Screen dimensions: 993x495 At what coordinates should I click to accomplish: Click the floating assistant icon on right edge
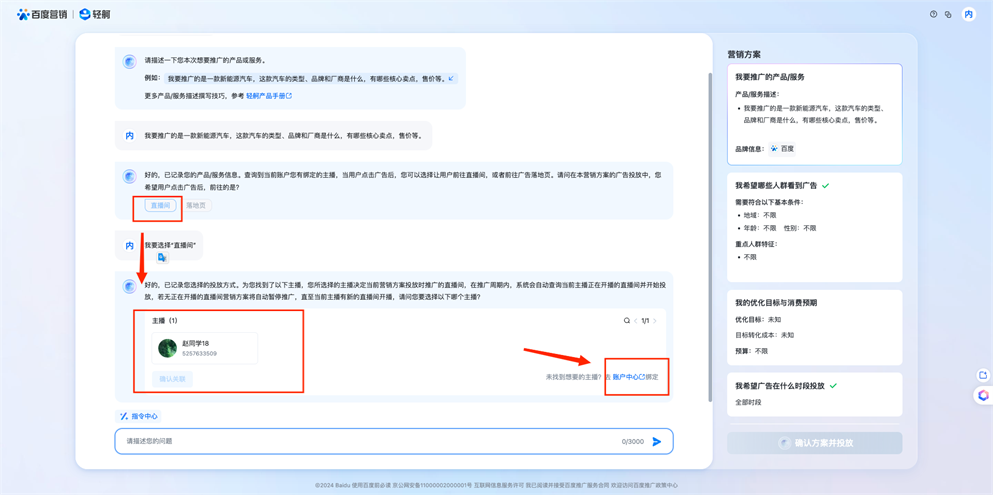pos(983,396)
